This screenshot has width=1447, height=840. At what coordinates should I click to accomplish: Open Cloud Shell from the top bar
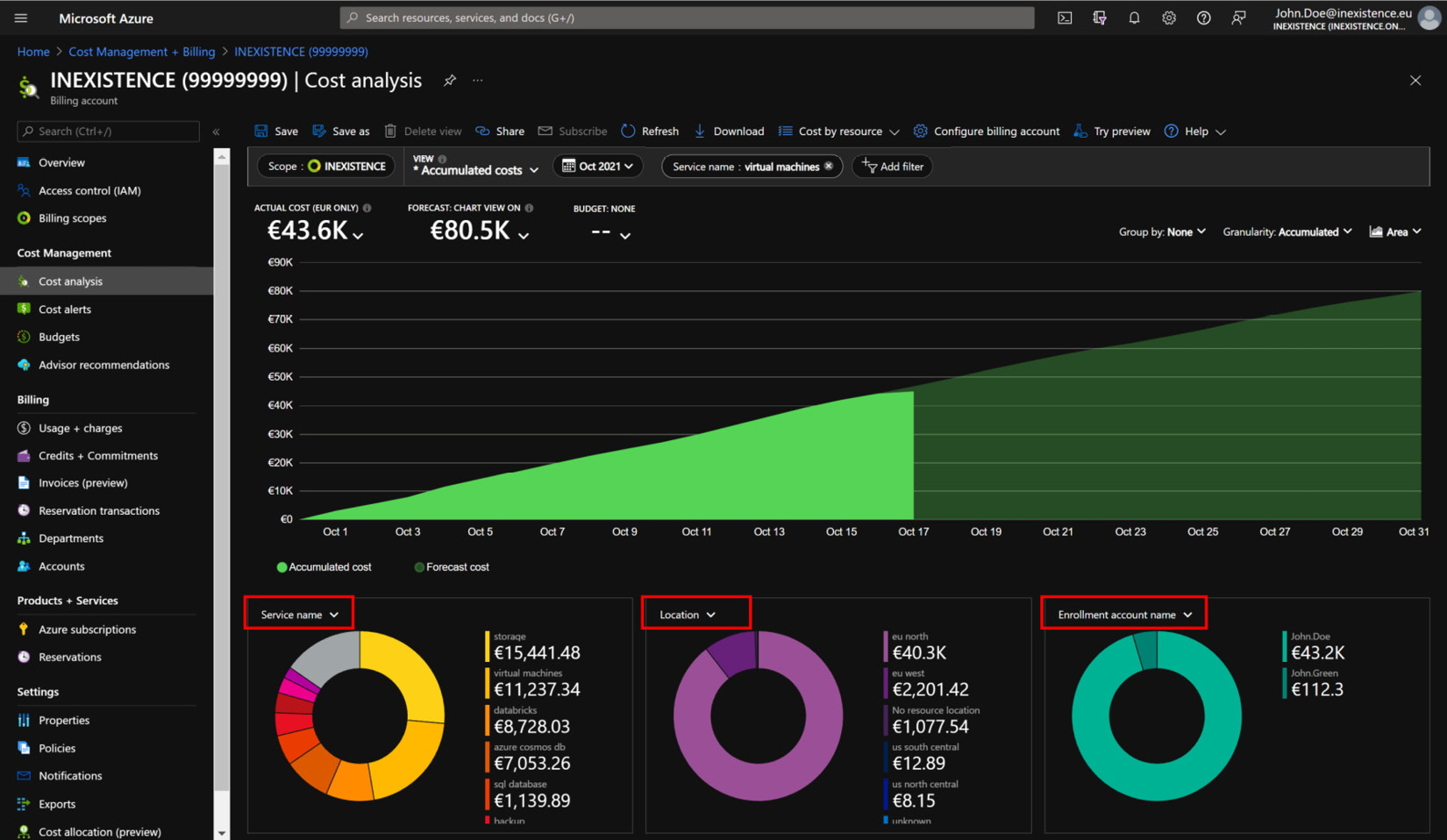tap(1065, 18)
